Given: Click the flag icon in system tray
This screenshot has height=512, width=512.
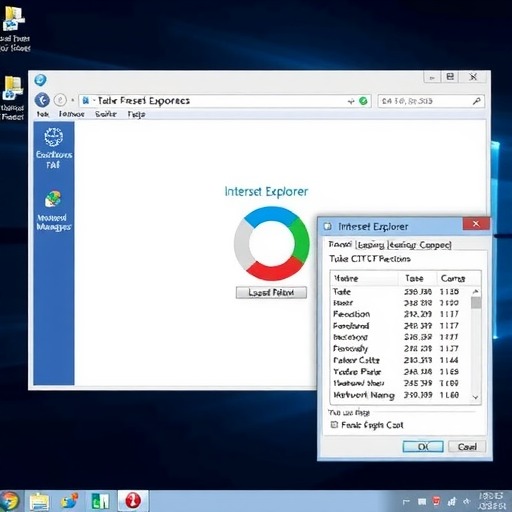Looking at the screenshot, I should coord(406,502).
